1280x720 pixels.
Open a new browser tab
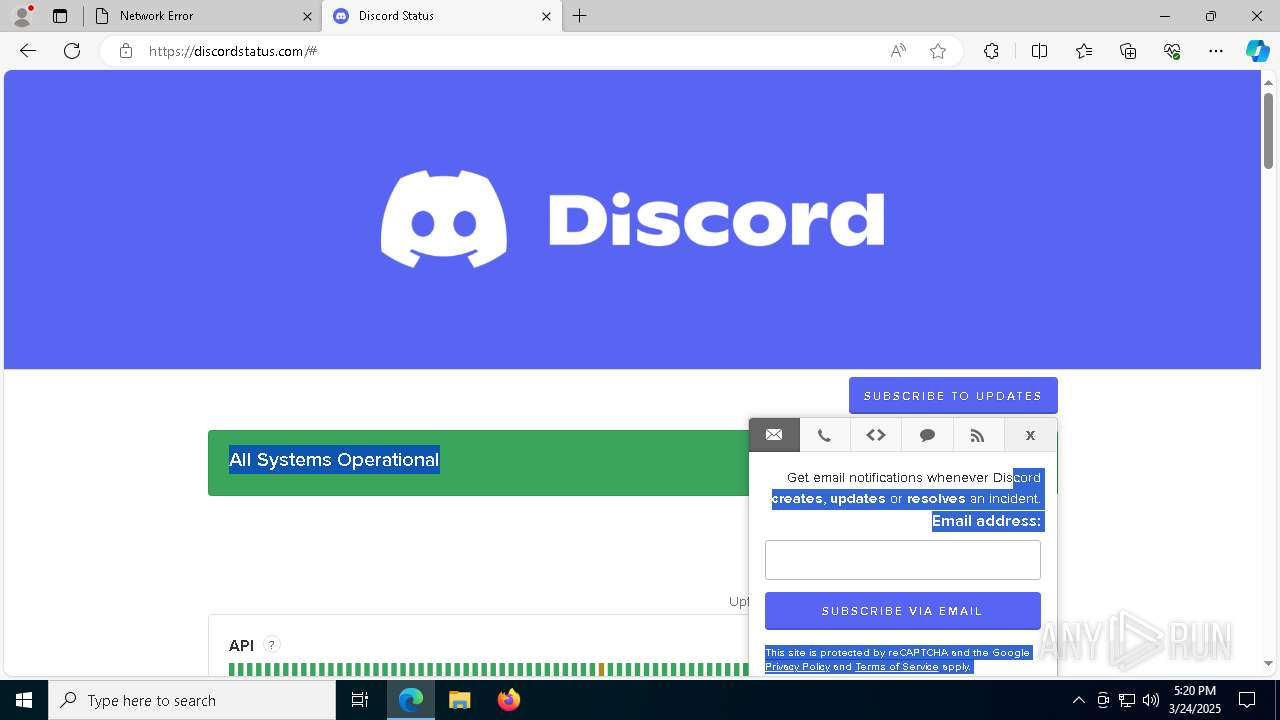click(580, 16)
